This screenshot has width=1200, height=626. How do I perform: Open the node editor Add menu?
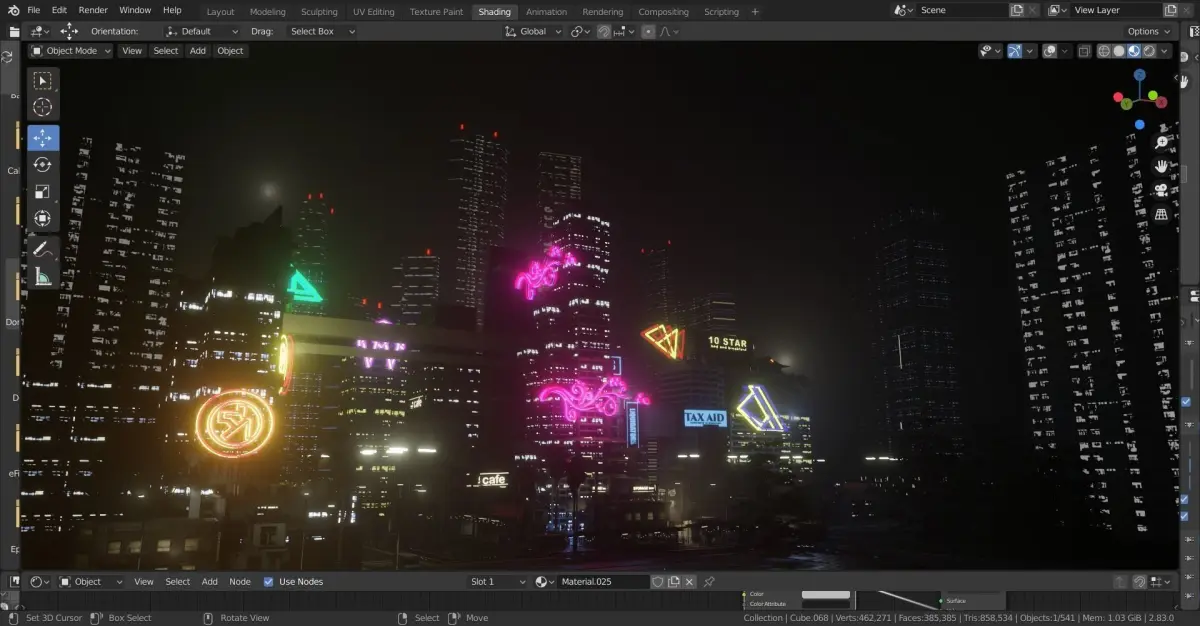(x=210, y=581)
